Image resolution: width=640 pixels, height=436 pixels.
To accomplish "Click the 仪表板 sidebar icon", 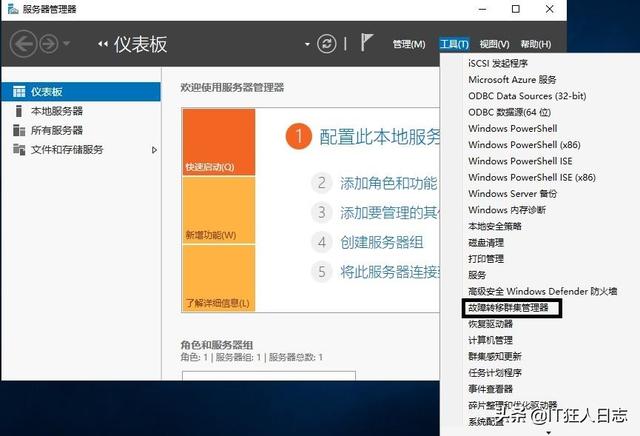I will click(19, 91).
